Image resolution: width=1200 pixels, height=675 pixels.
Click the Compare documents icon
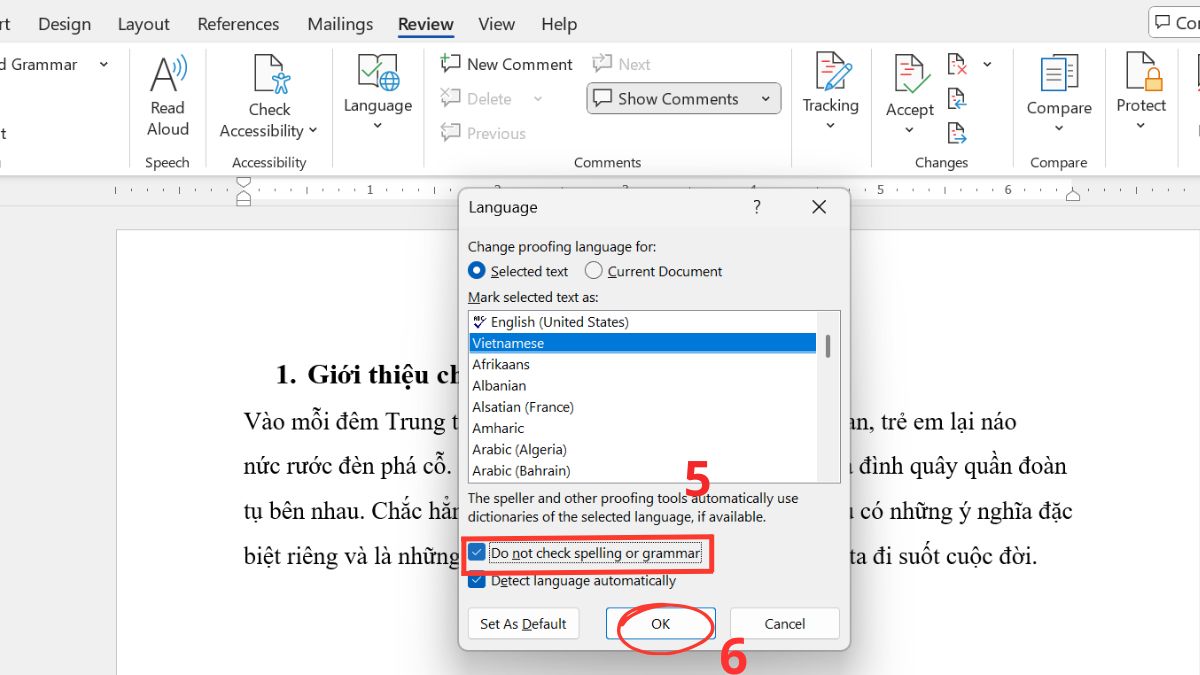(x=1059, y=73)
